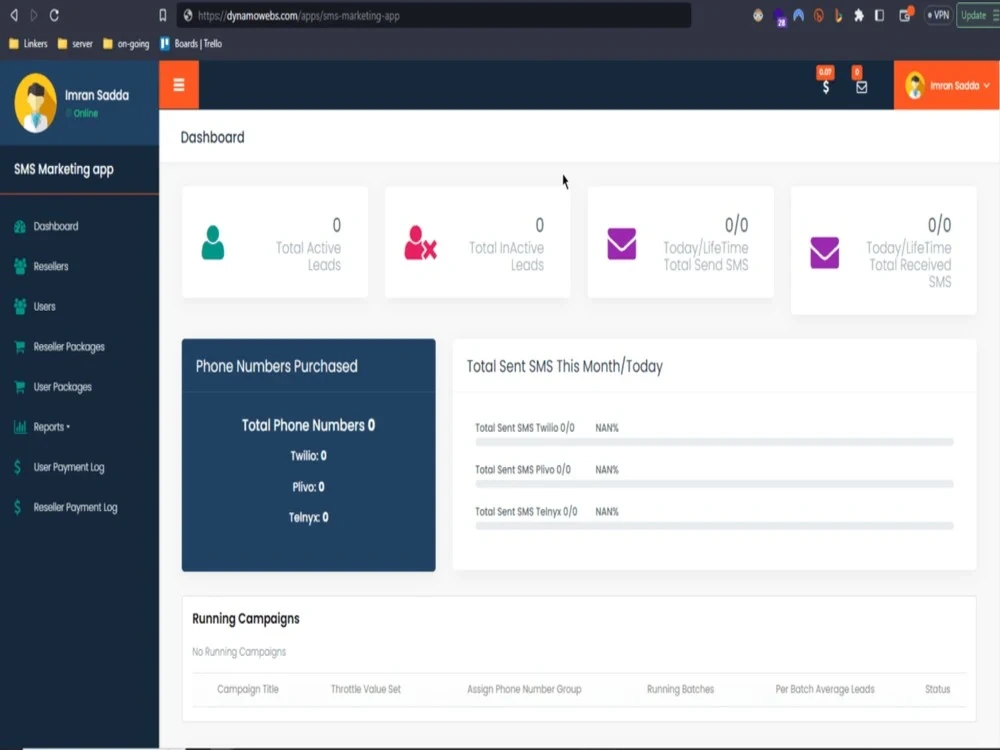The height and width of the screenshot is (750, 1000).
Task: Click the Status column header
Action: (938, 689)
